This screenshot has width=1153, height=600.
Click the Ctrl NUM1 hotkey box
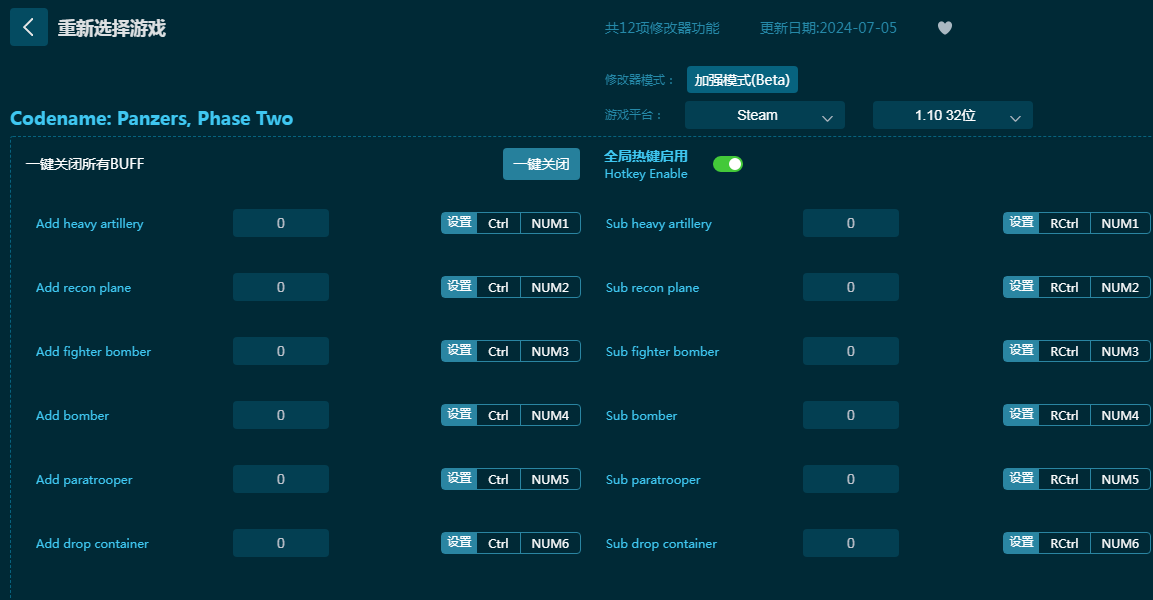pyautogui.click(x=529, y=223)
